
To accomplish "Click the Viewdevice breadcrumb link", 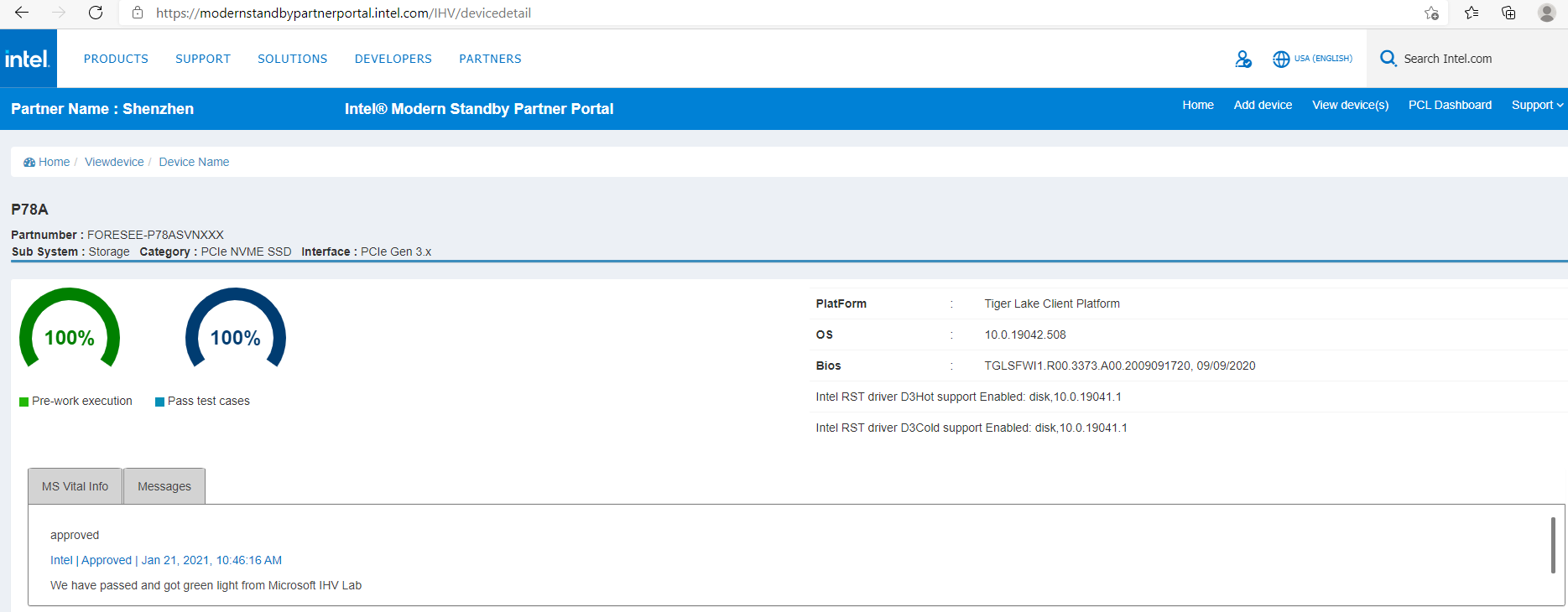I will click(x=114, y=162).
